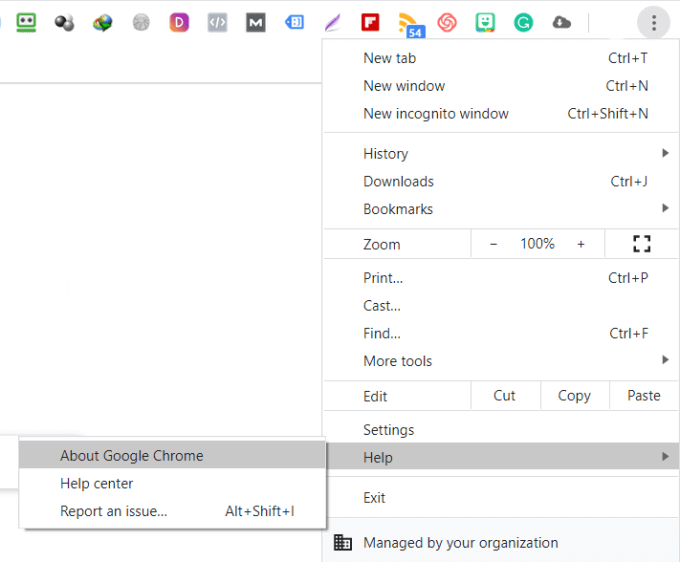Click the gray circular ball extension icon
The height and width of the screenshot is (562, 680).
tap(141, 23)
